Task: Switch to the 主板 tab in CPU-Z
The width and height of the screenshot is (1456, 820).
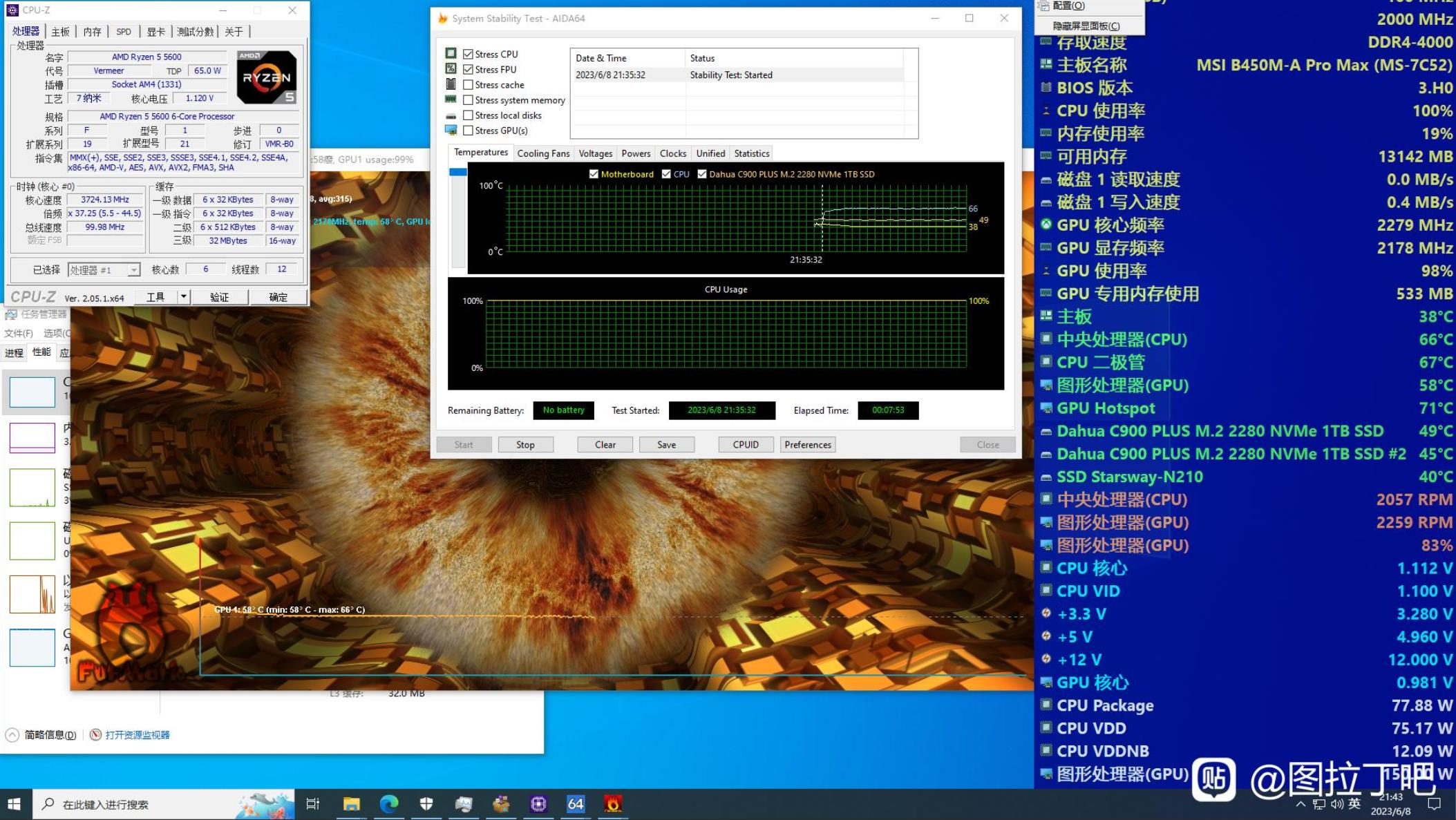Action: (60, 32)
